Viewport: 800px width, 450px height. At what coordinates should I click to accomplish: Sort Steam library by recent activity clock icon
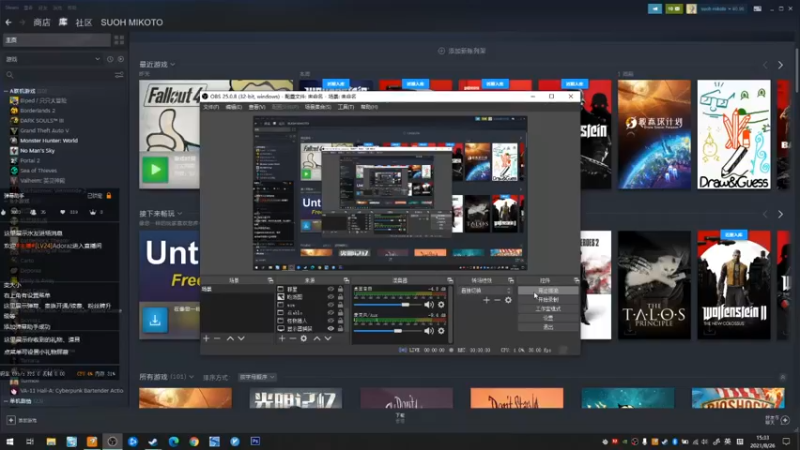click(x=110, y=59)
